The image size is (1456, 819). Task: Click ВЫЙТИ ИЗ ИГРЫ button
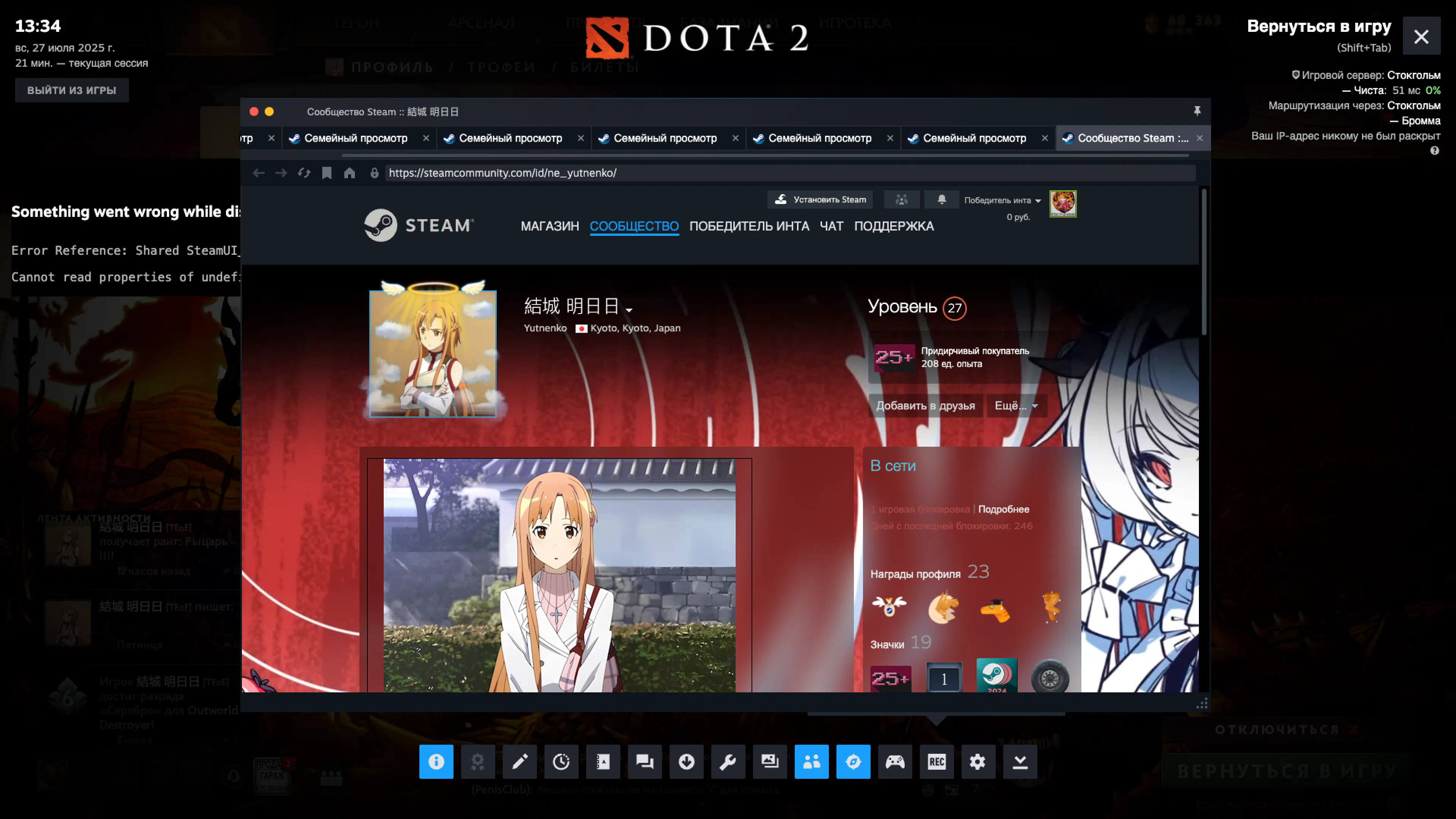click(x=72, y=91)
